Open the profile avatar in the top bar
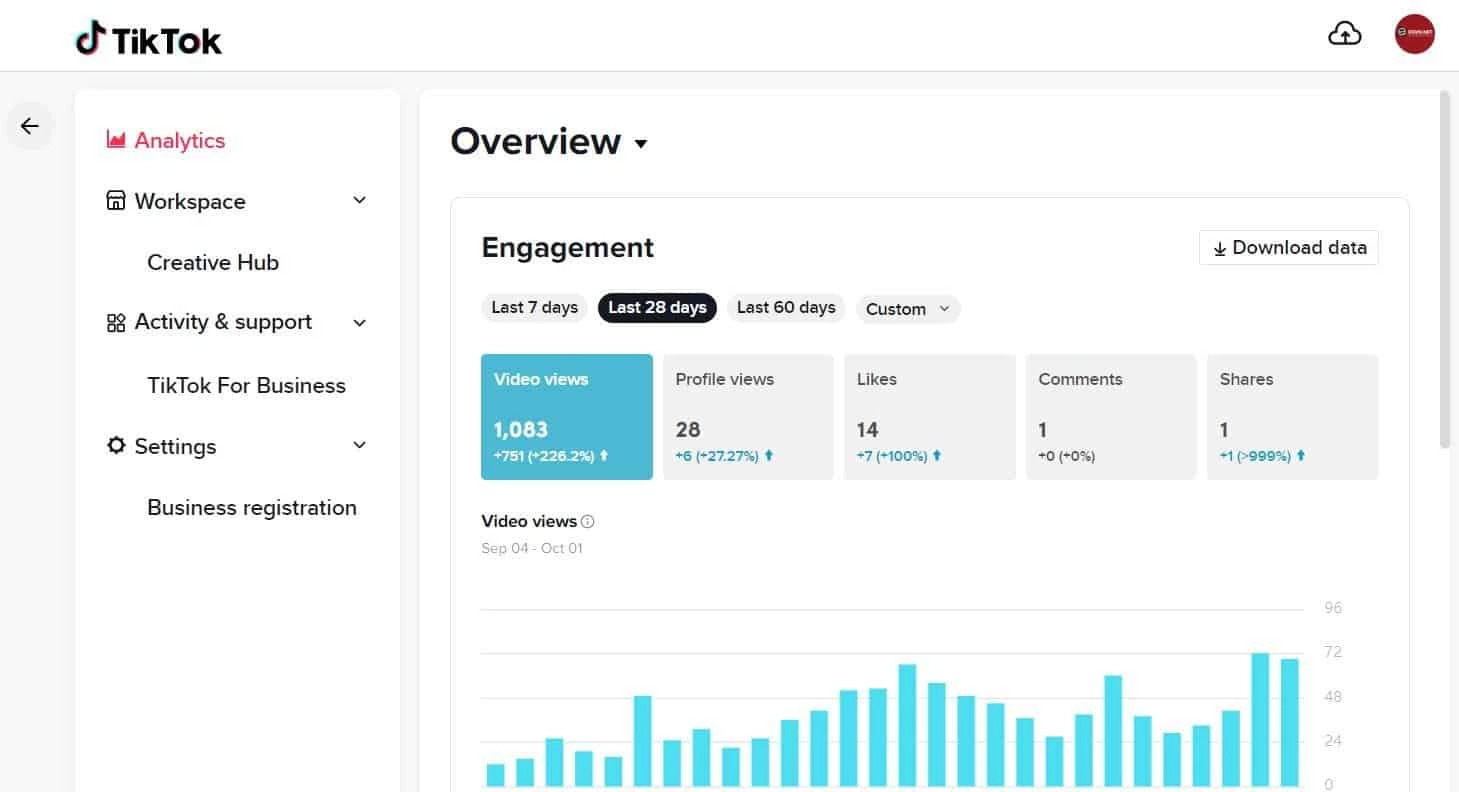 point(1415,33)
